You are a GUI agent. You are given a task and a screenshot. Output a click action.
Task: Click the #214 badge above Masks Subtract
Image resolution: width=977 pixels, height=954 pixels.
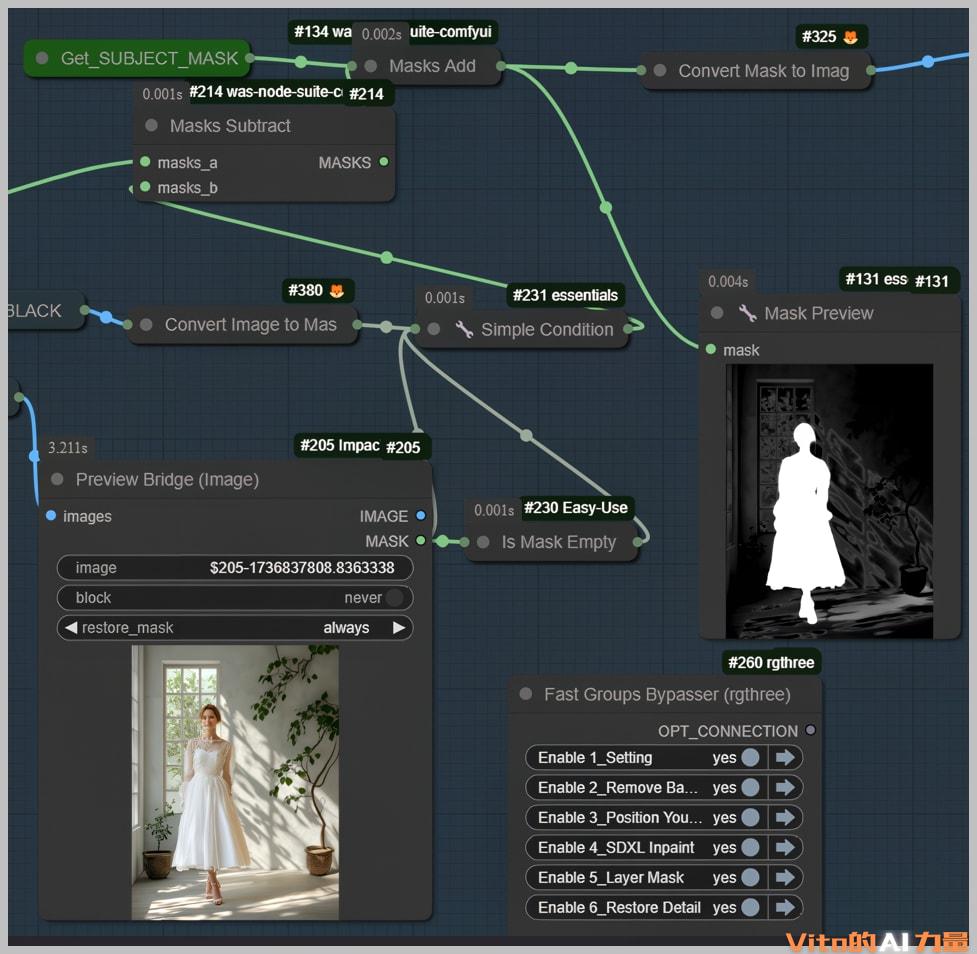pos(366,94)
